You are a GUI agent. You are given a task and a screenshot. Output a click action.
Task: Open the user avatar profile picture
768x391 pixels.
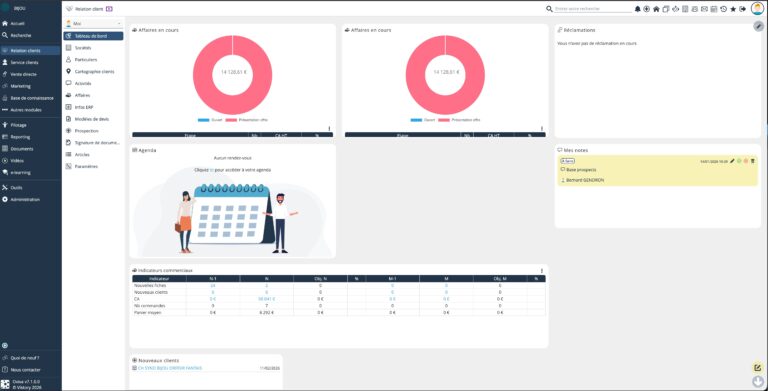click(x=757, y=8)
